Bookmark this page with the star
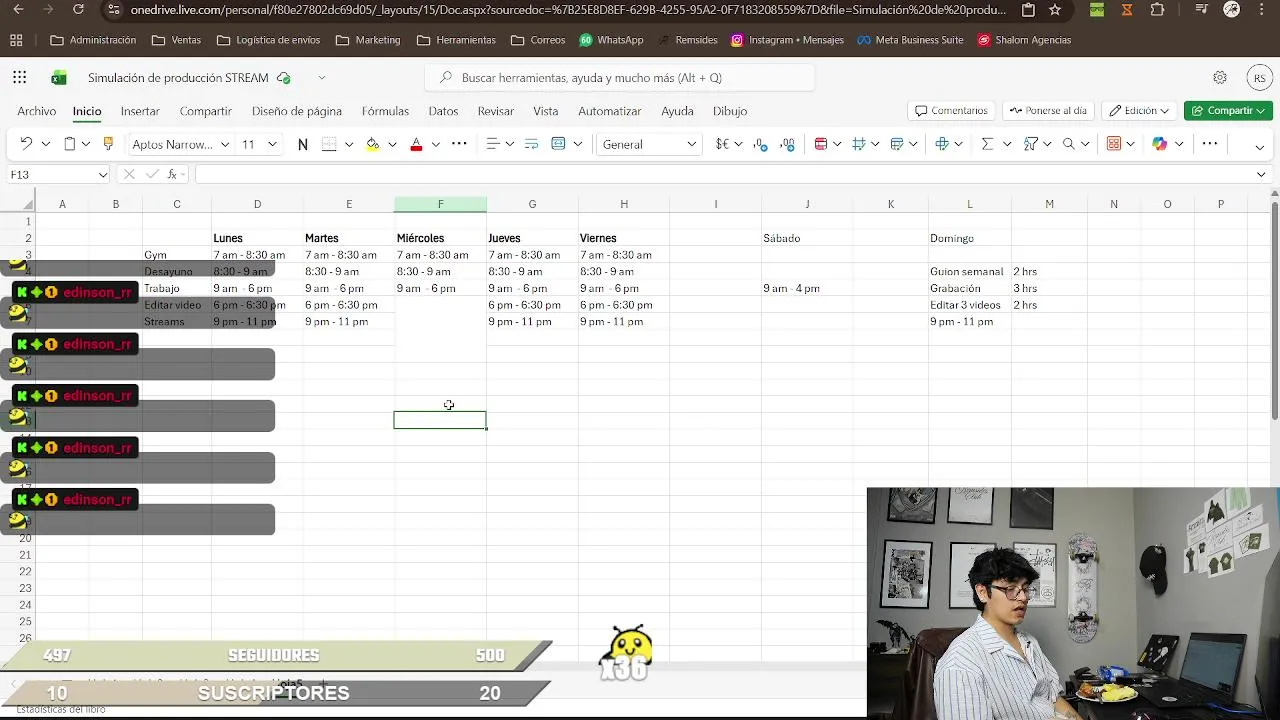The width and height of the screenshot is (1280, 720). [x=1055, y=10]
